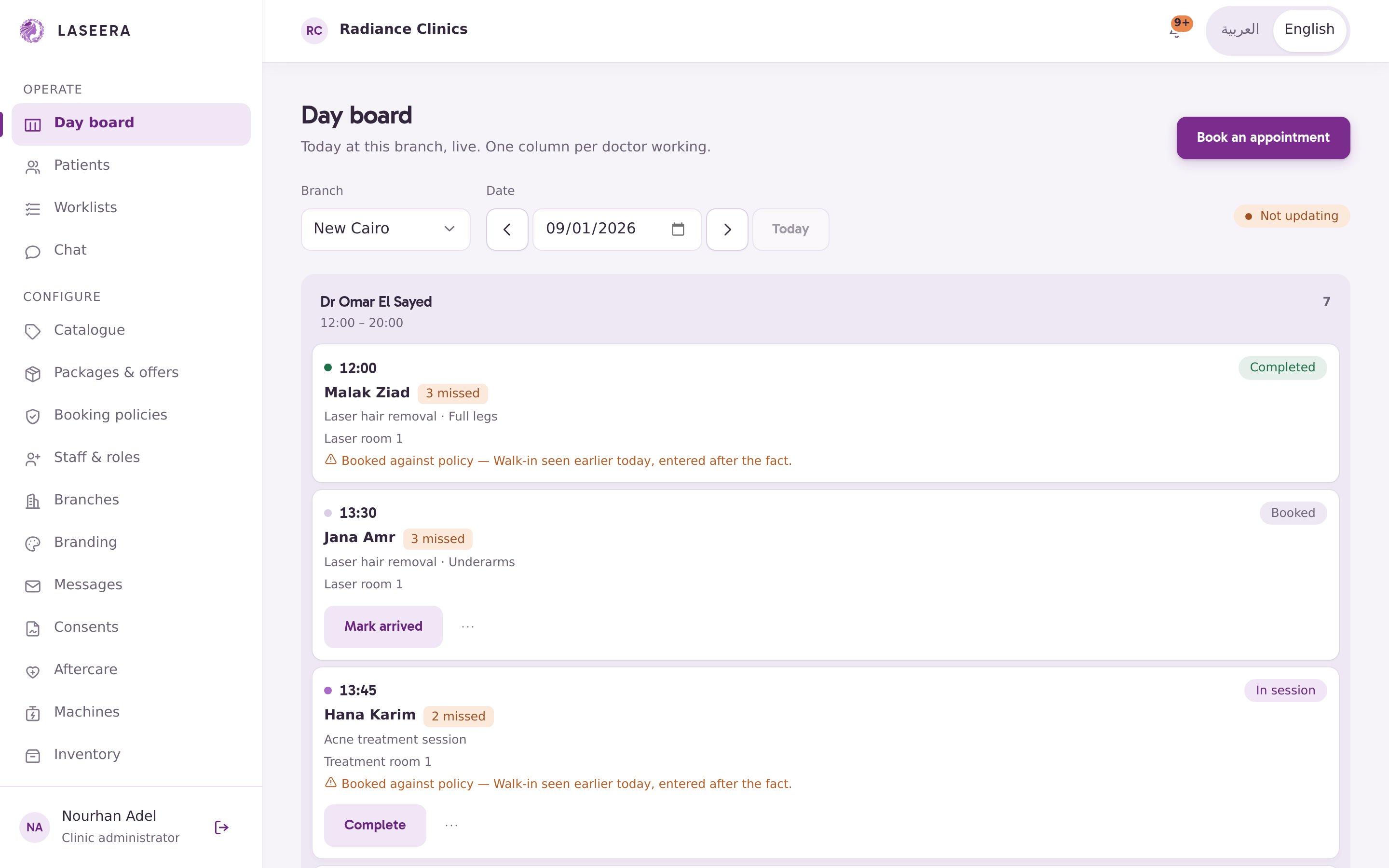This screenshot has height=868, width=1389.
Task: Go to previous day arrow
Action: pos(507,229)
